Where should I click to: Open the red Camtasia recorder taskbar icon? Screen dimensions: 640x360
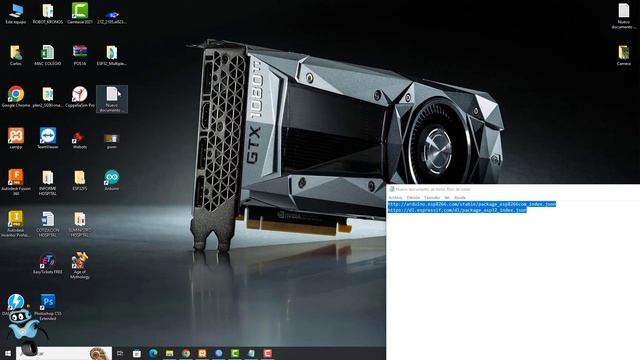[267, 353]
